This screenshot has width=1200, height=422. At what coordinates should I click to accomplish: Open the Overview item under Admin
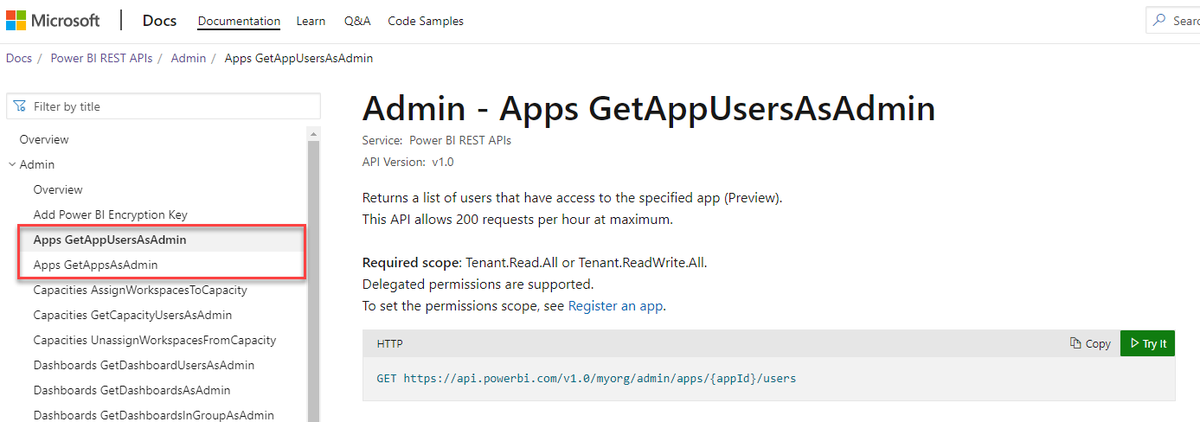click(58, 190)
